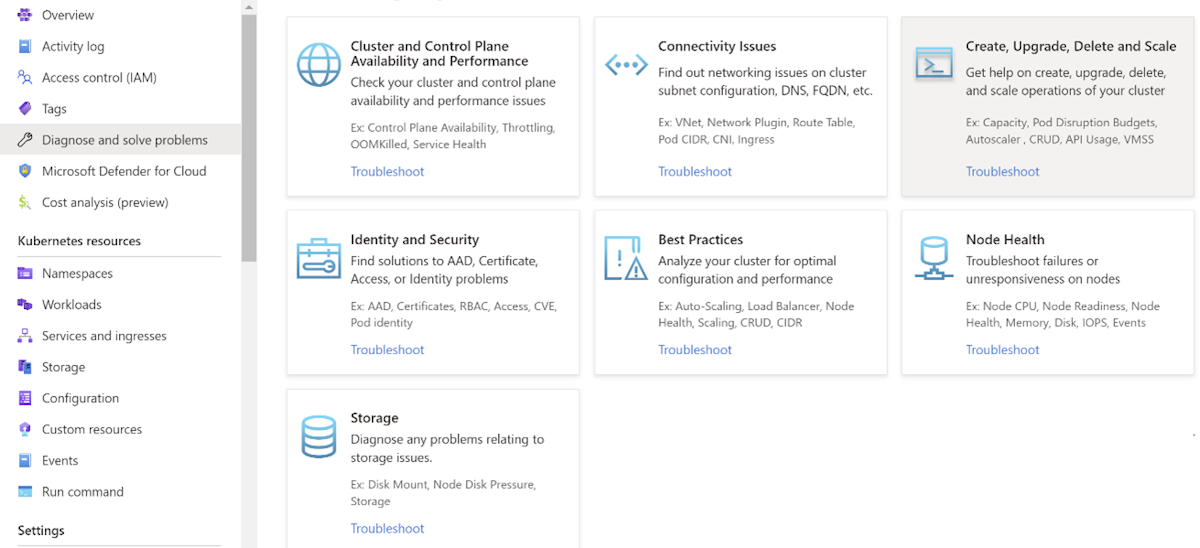
Task: Click Troubleshoot link on Storage card
Action: coord(387,529)
